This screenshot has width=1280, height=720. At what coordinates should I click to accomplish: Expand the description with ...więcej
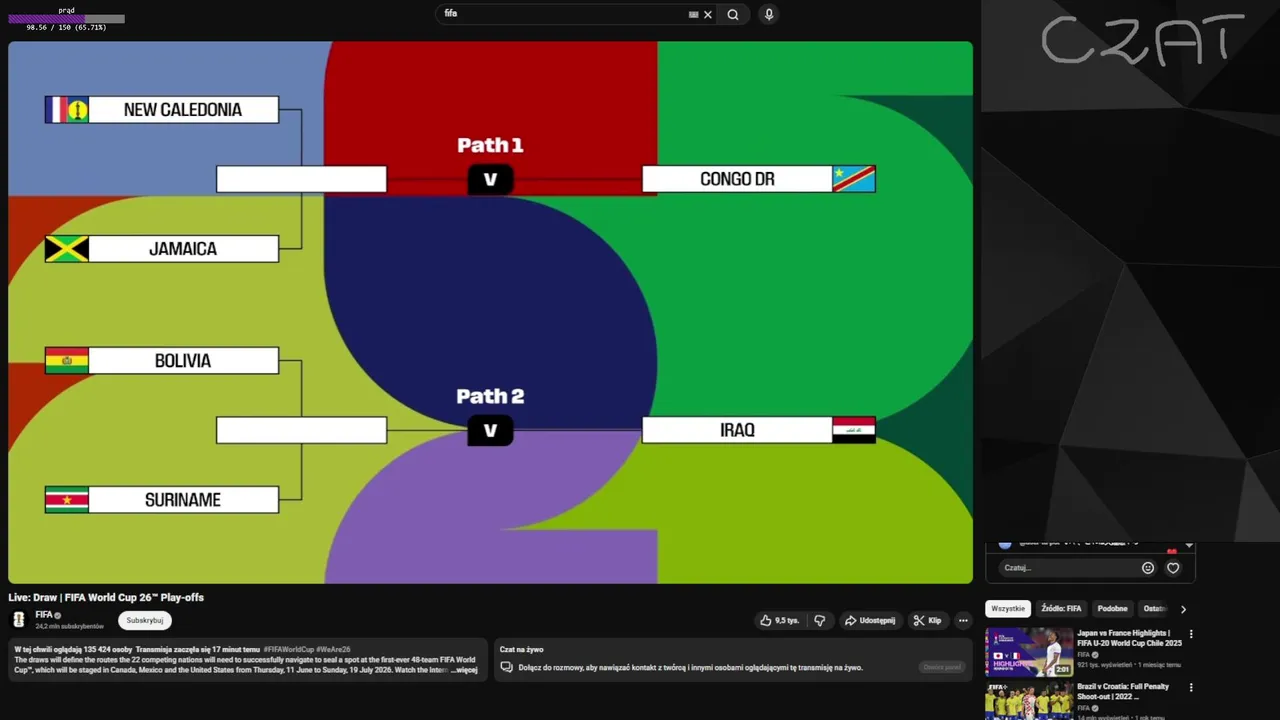point(464,670)
